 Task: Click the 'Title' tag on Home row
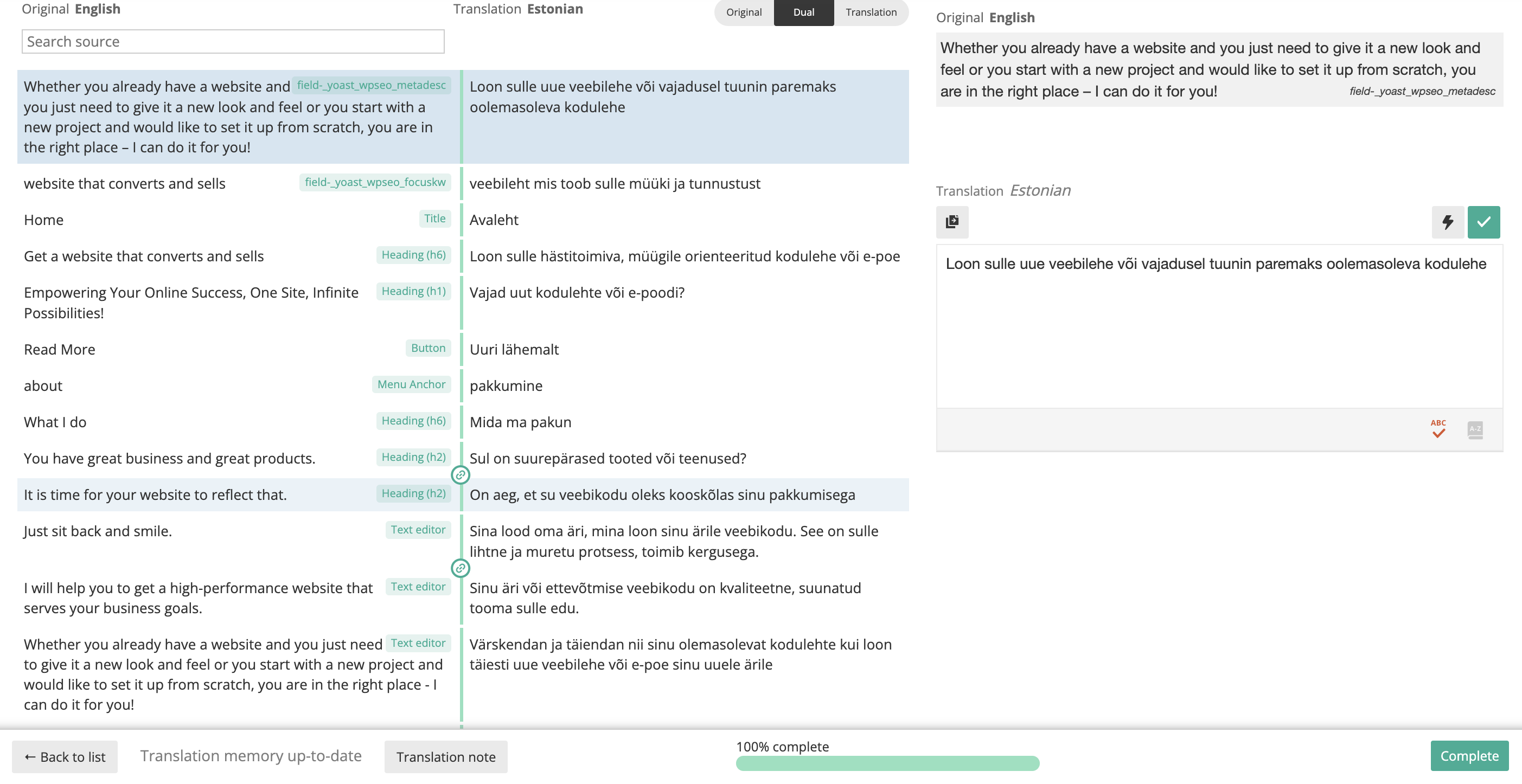[x=435, y=219]
